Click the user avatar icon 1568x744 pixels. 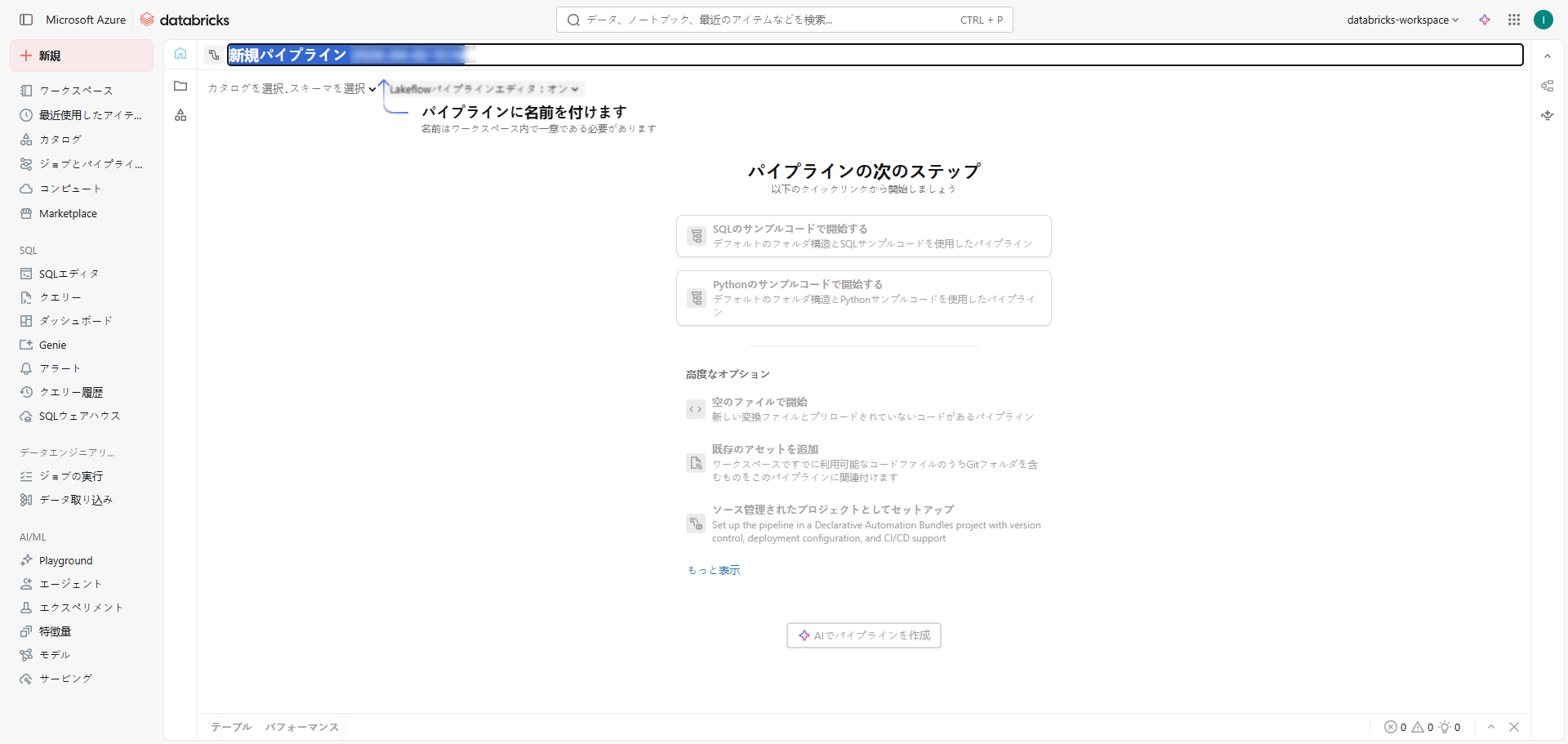pos(1543,20)
